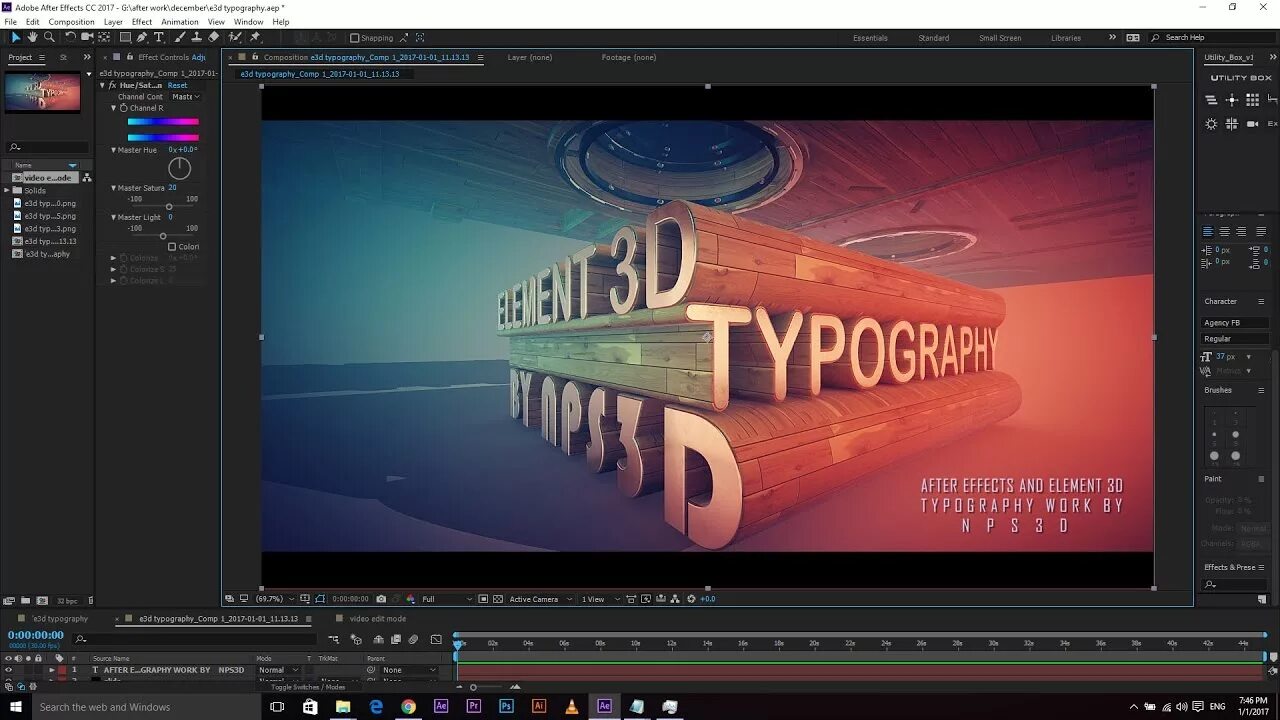Select the Horizontal Type tool
1280x720 pixels.
[x=159, y=37]
